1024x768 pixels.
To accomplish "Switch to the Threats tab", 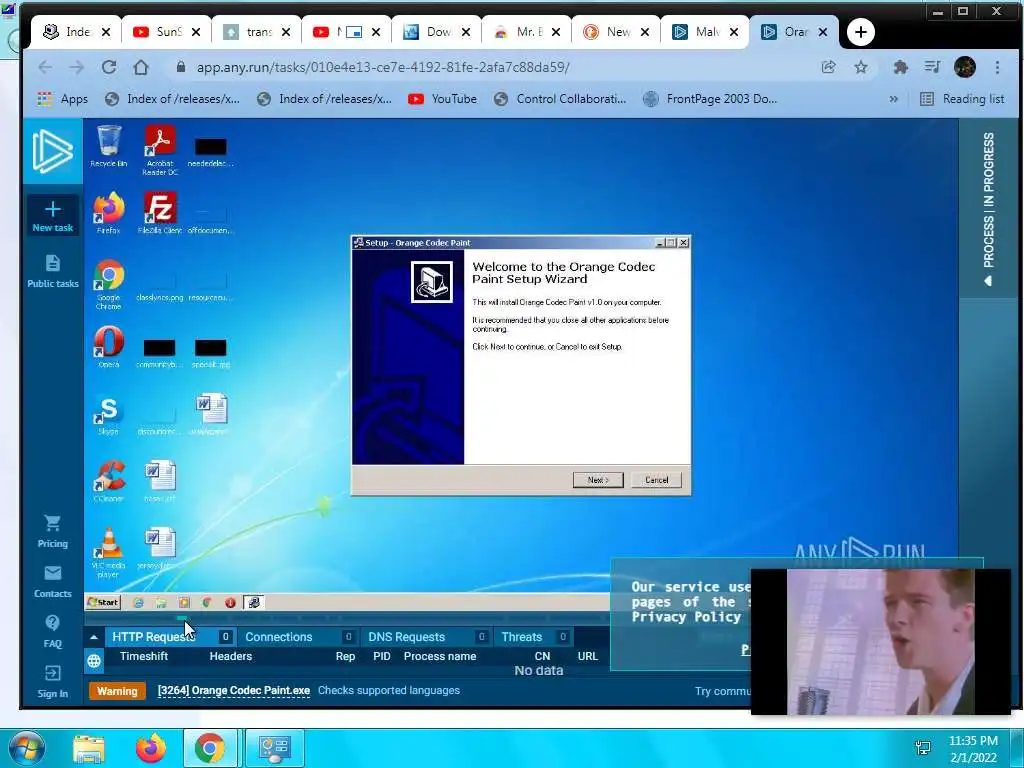I will pyautogui.click(x=534, y=637).
